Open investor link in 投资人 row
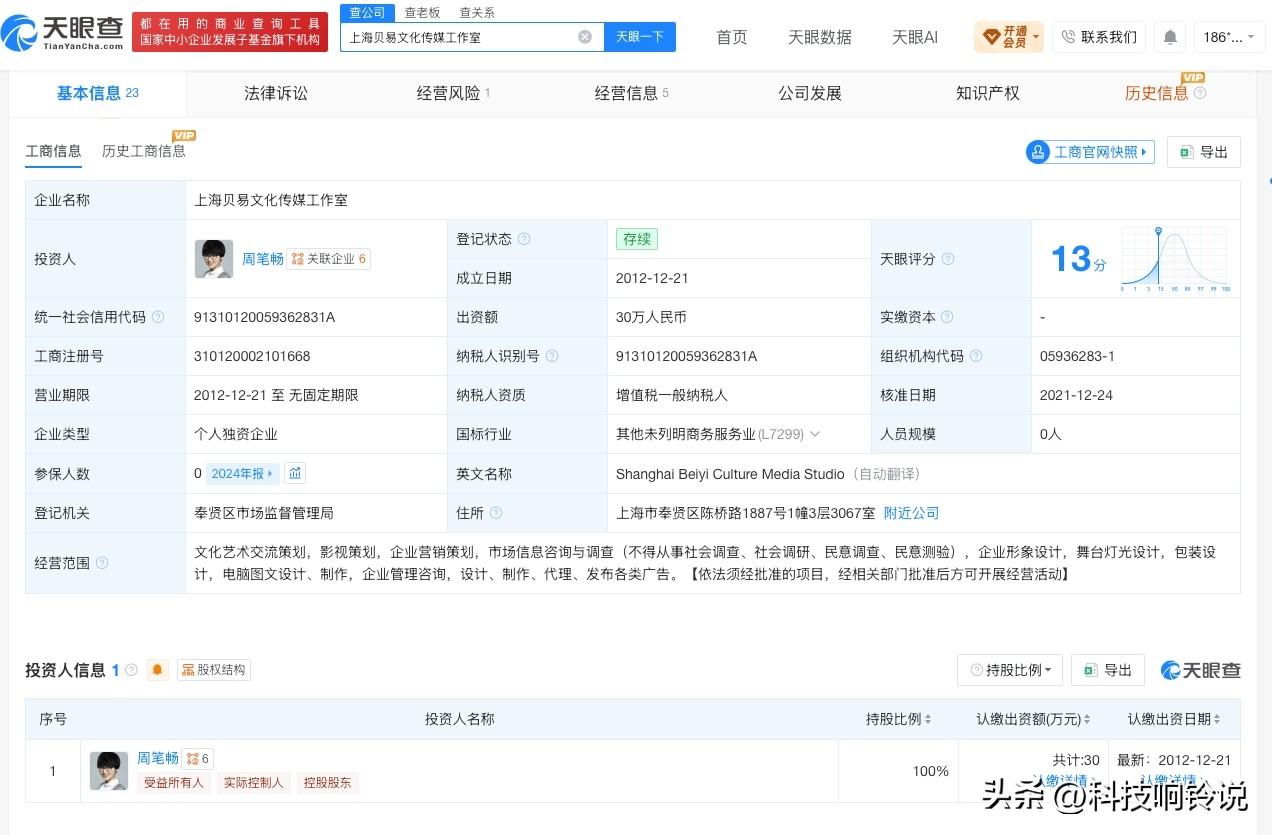 (263, 259)
